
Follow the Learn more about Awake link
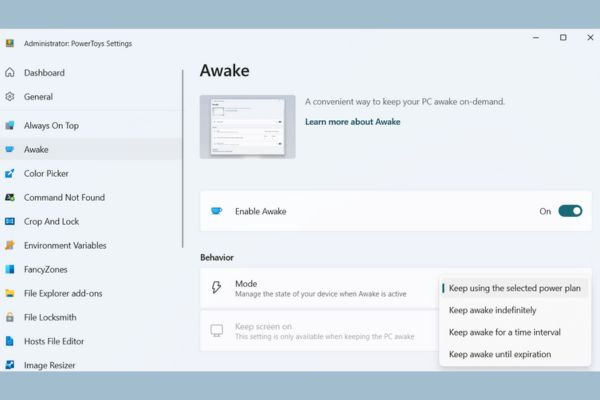pos(352,122)
